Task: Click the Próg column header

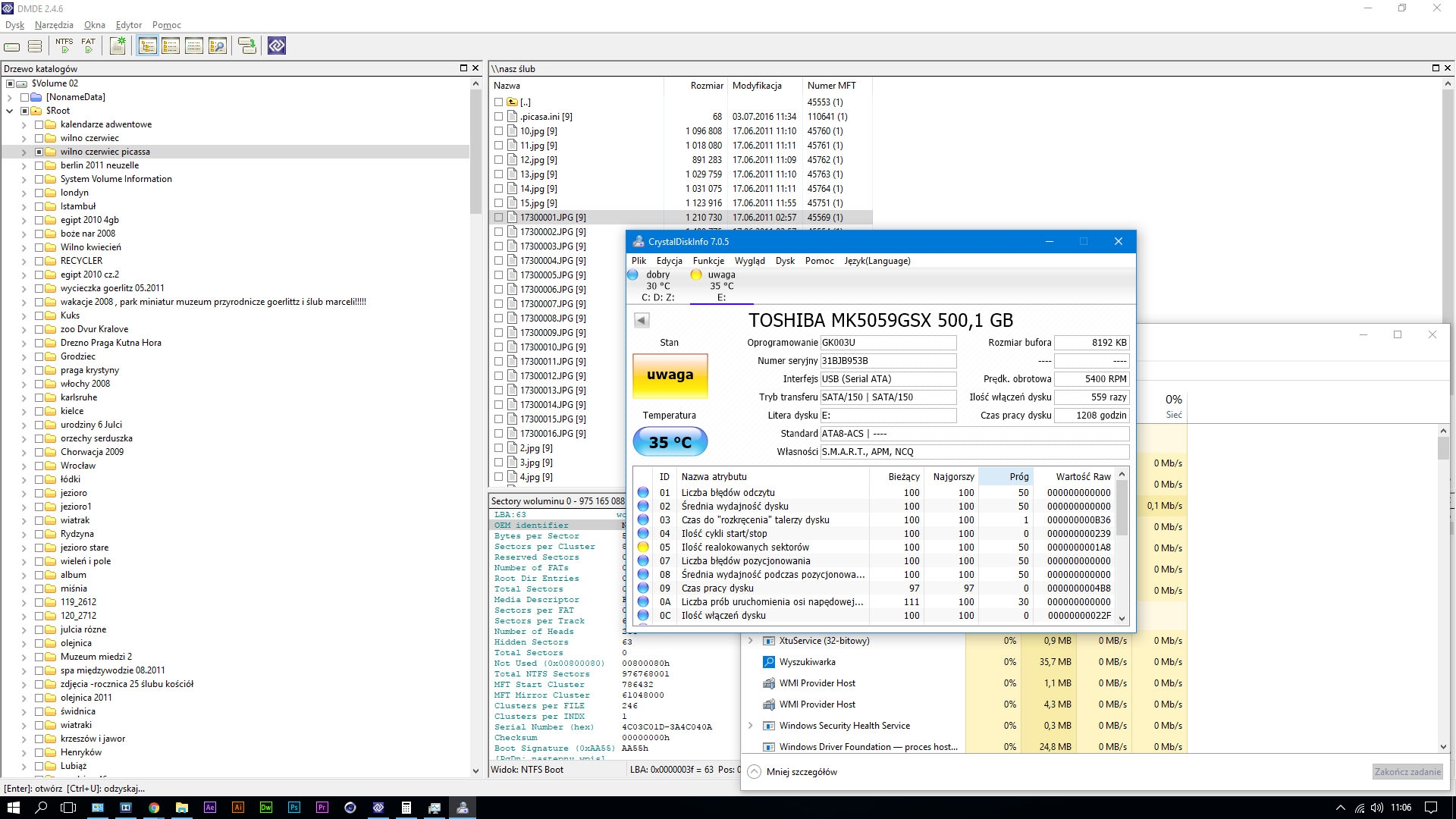Action: pos(1006,476)
